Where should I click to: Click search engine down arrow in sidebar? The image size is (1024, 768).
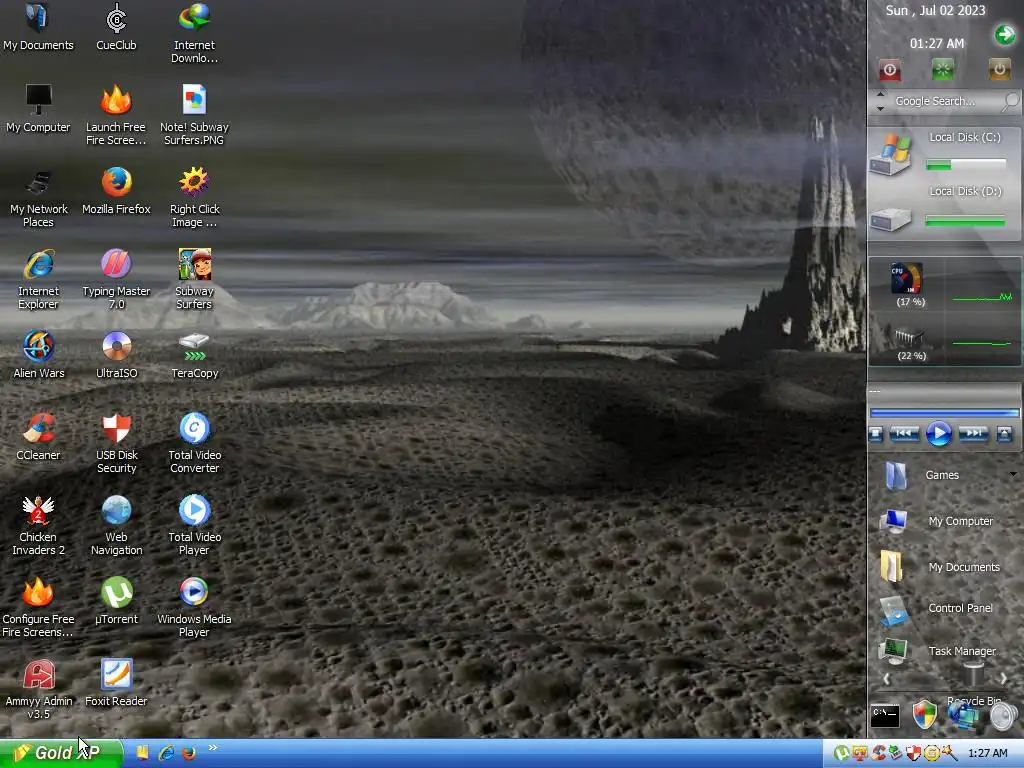pyautogui.click(x=880, y=108)
